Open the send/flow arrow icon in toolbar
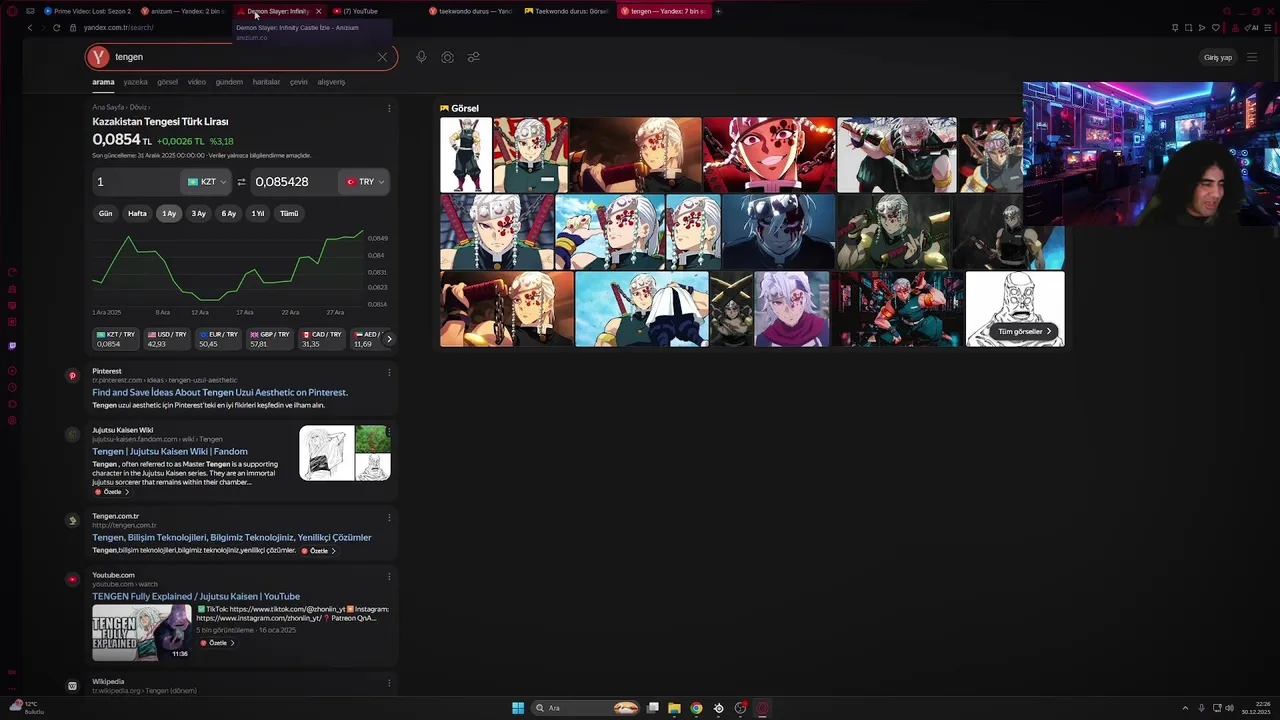 pyautogui.click(x=1202, y=28)
